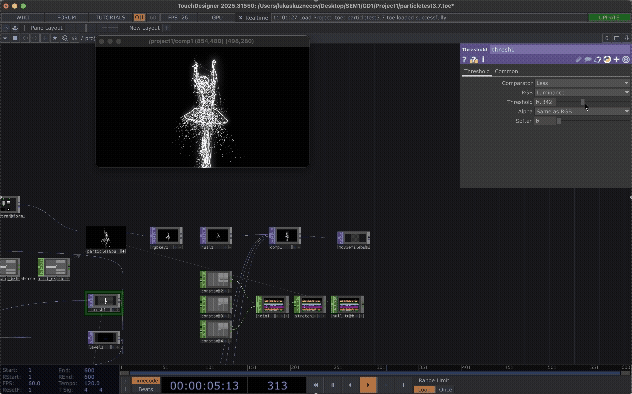This screenshot has width=632, height=394.
Task: Open operator help question mark icon
Action: point(464,60)
